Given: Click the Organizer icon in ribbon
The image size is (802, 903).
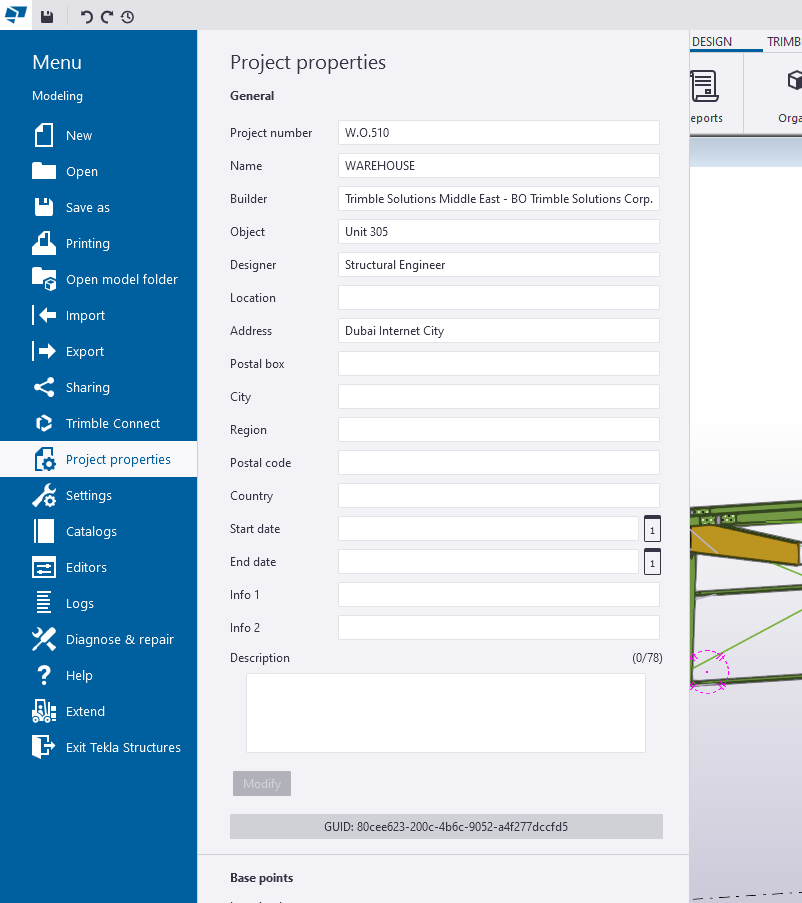Looking at the screenshot, I should point(795,81).
